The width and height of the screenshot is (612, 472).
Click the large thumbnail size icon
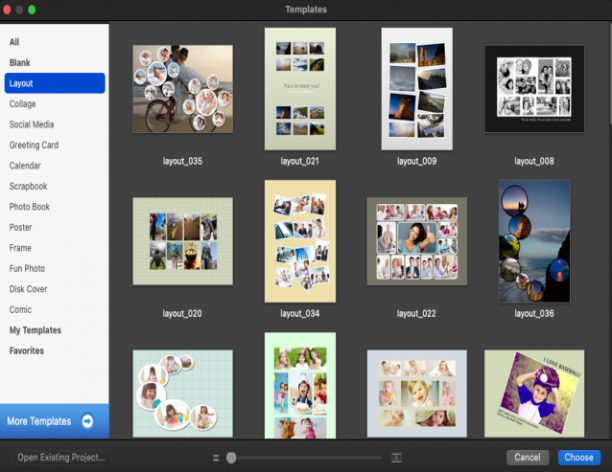coord(396,458)
